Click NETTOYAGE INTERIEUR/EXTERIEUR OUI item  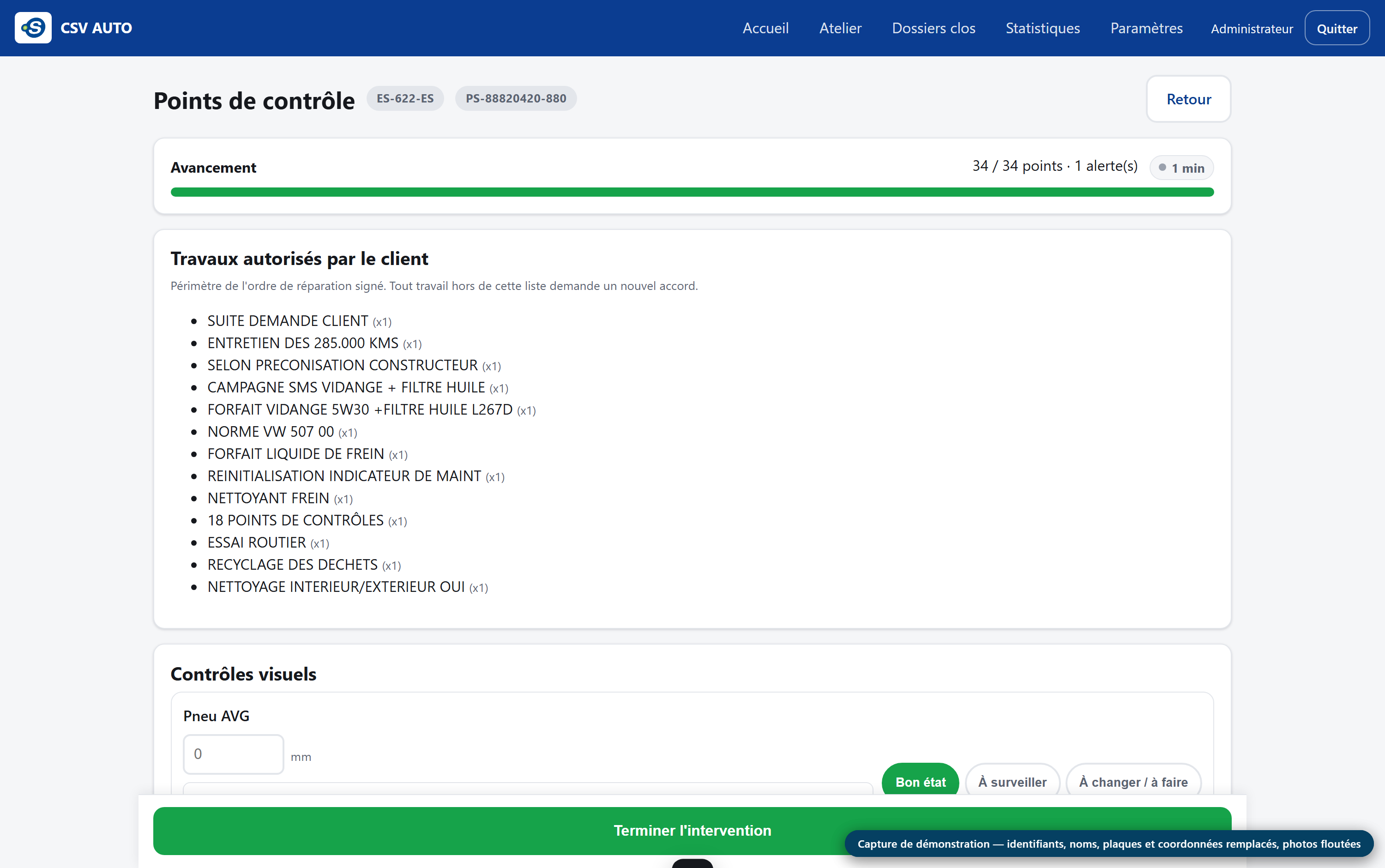[x=347, y=587]
